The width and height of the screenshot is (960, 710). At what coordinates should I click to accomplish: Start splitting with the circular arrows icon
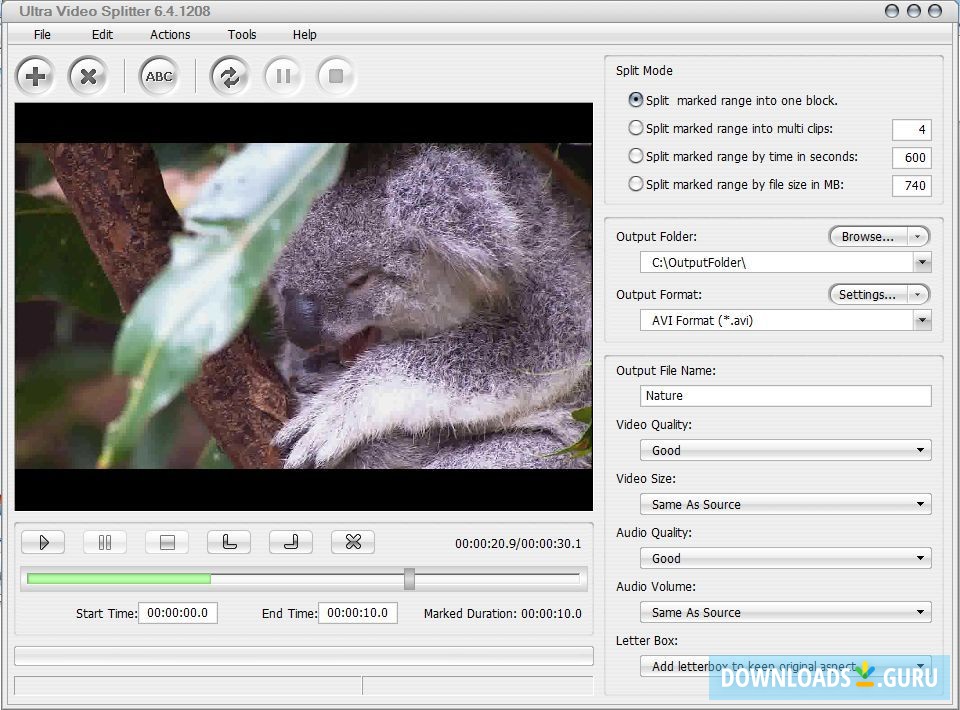[x=229, y=76]
